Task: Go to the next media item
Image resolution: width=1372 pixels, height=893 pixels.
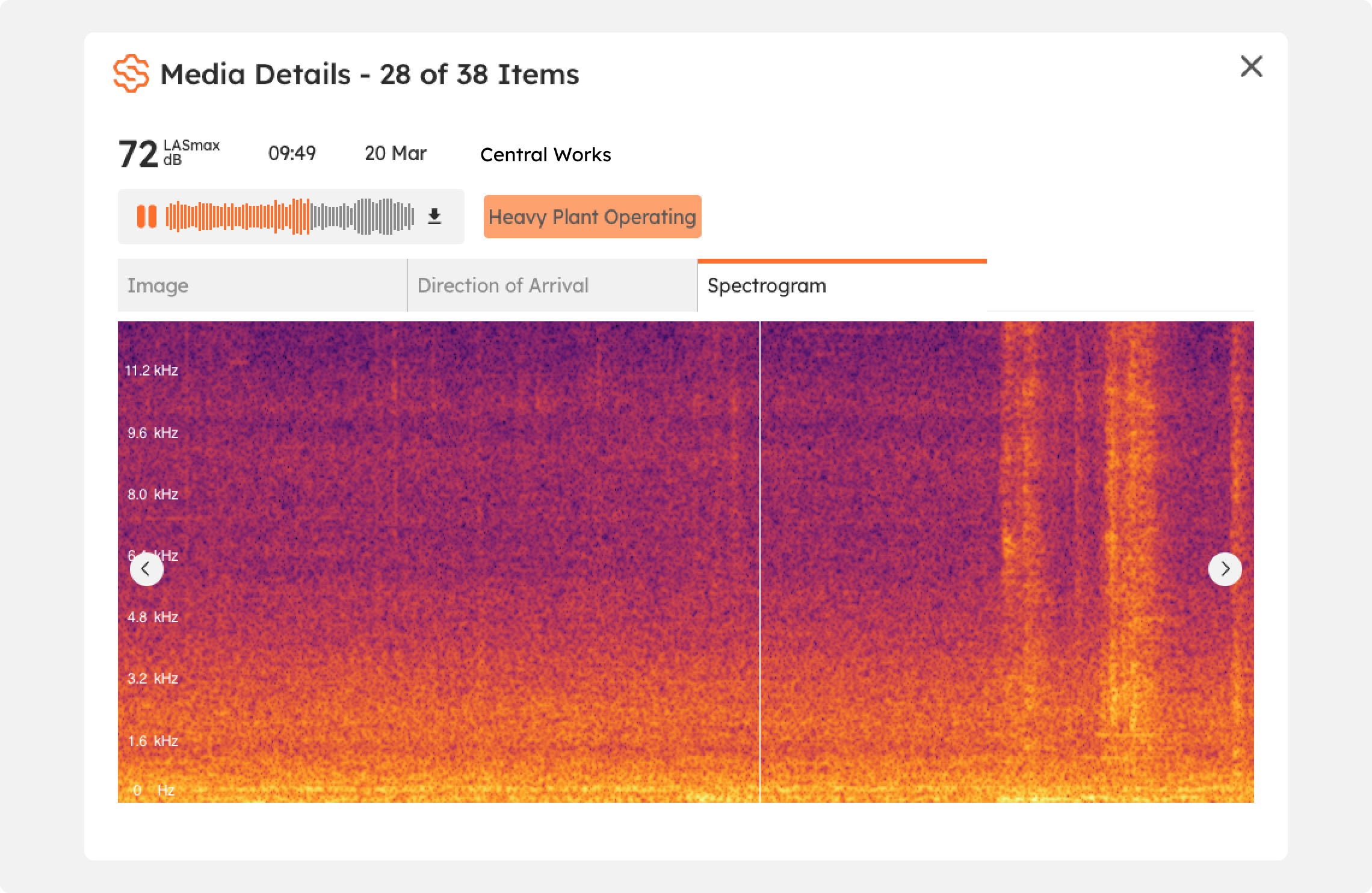Action: point(1225,569)
